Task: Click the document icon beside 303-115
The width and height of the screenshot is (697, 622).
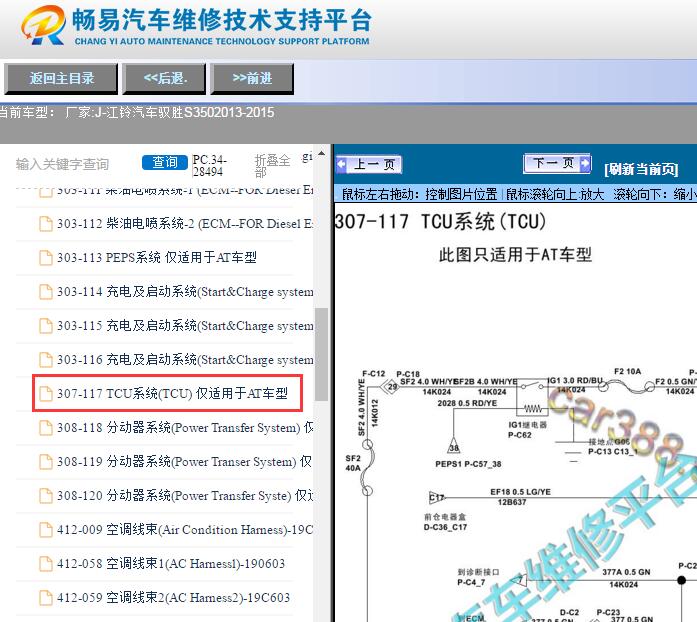Action: click(x=46, y=326)
